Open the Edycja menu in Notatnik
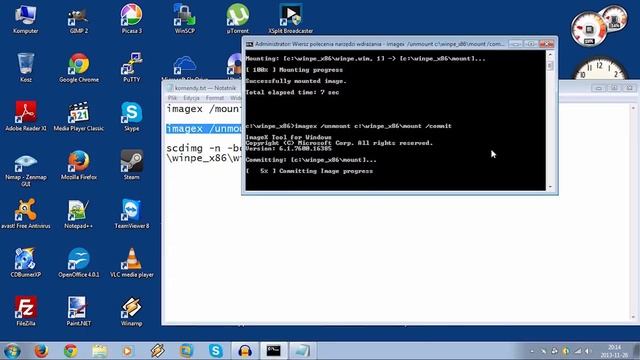The height and width of the screenshot is (360, 640). pos(191,98)
